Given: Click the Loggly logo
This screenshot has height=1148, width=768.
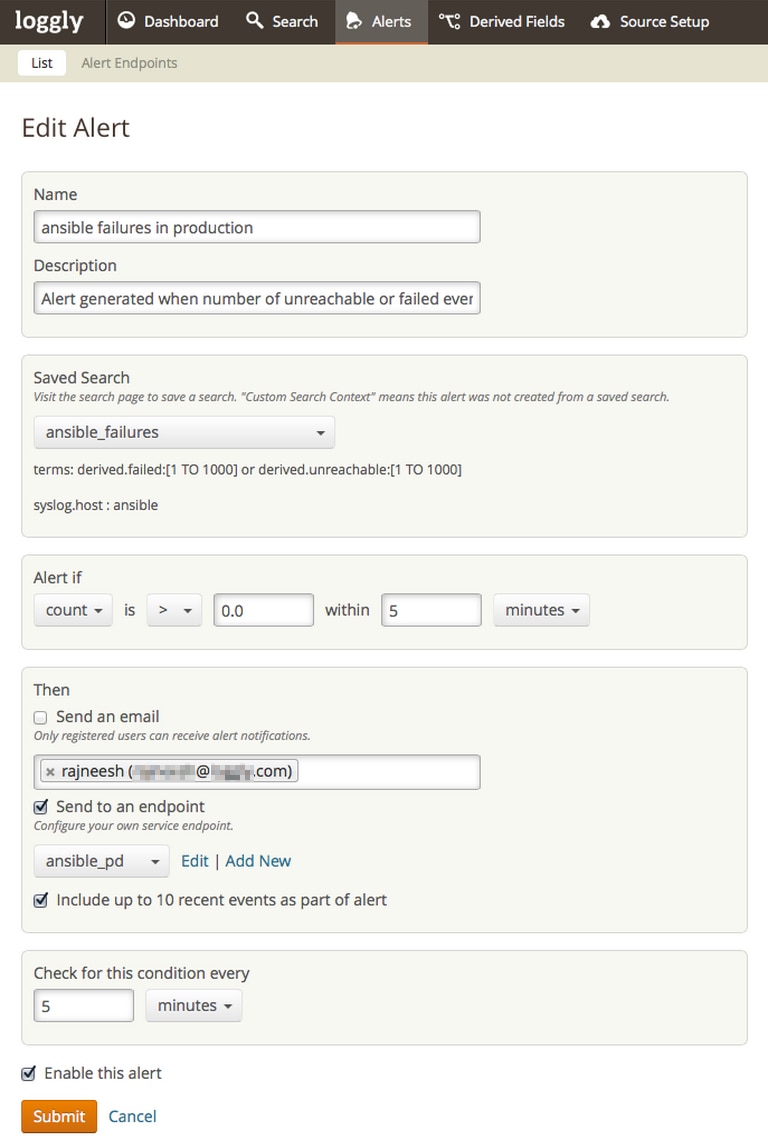Looking at the screenshot, I should click(x=49, y=21).
